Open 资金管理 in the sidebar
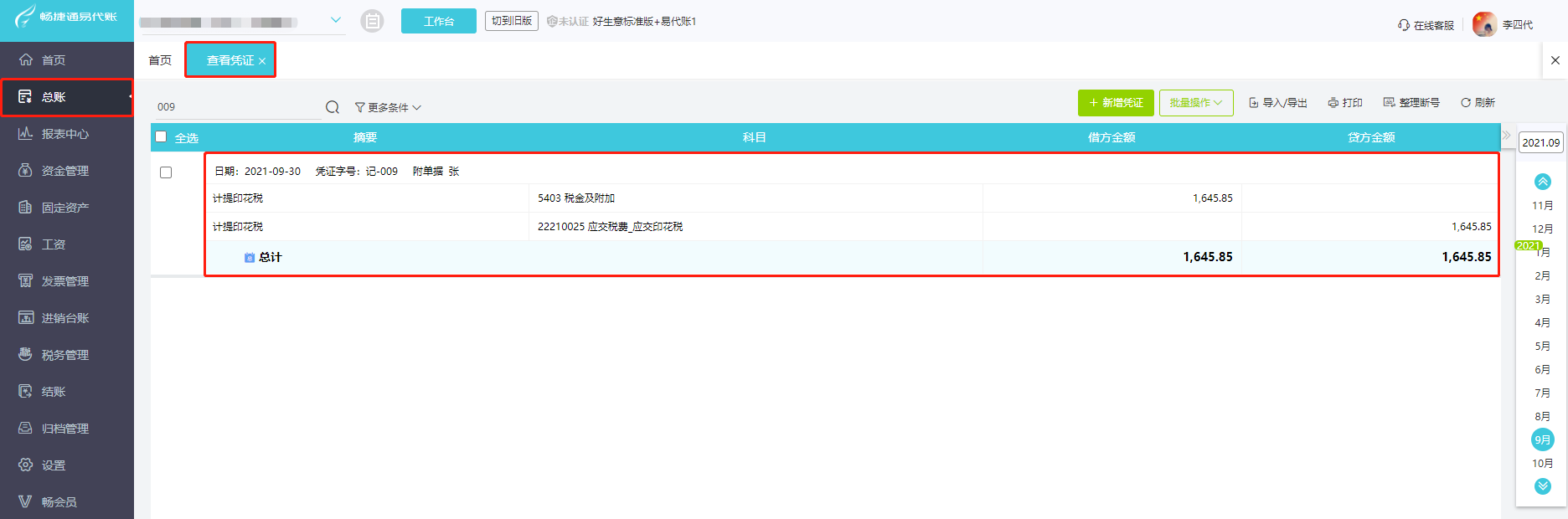The width and height of the screenshot is (1568, 519). (x=67, y=171)
